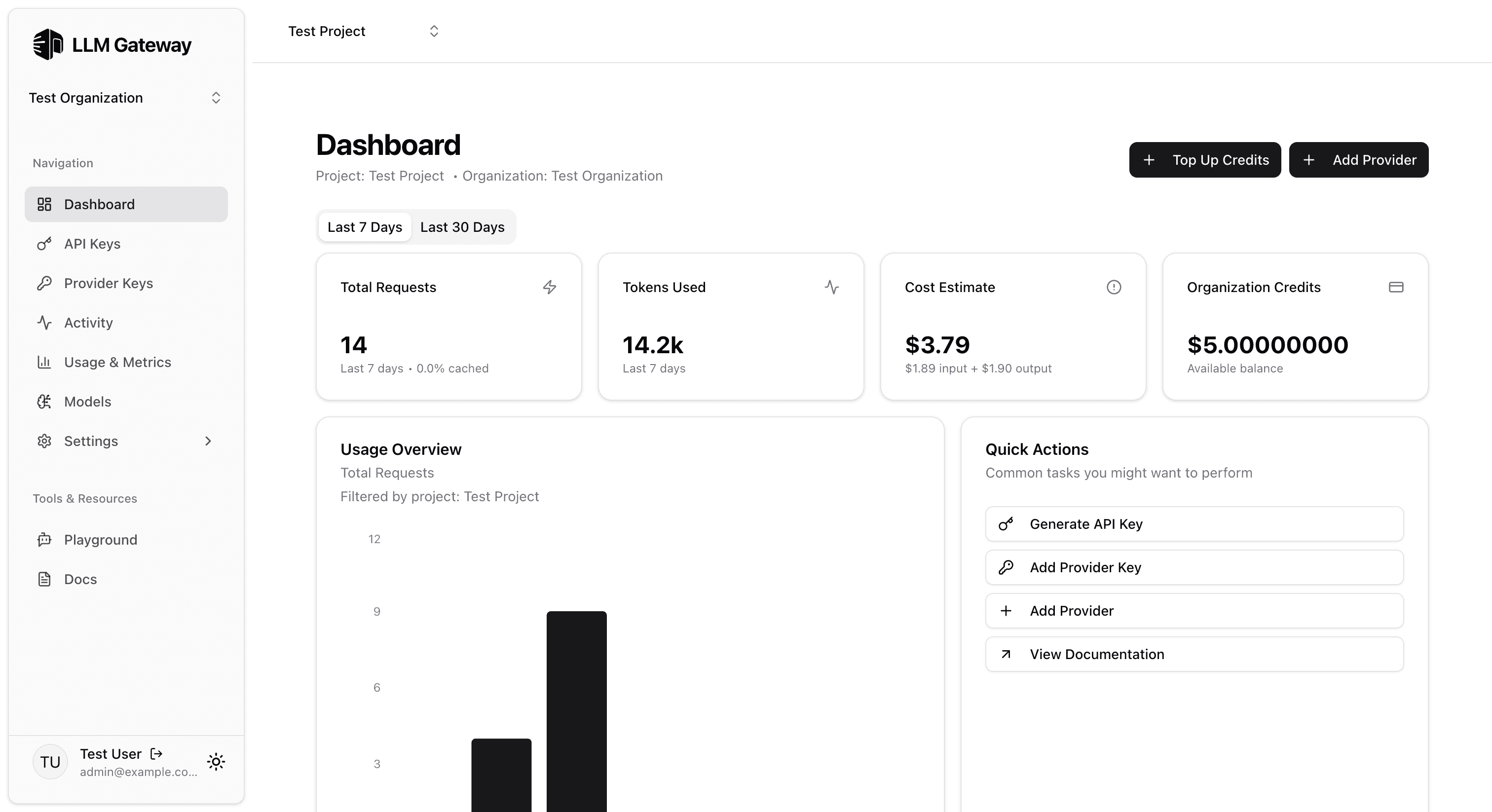1492x812 pixels.
Task: Click the Tokens Used activity icon
Action: (832, 287)
